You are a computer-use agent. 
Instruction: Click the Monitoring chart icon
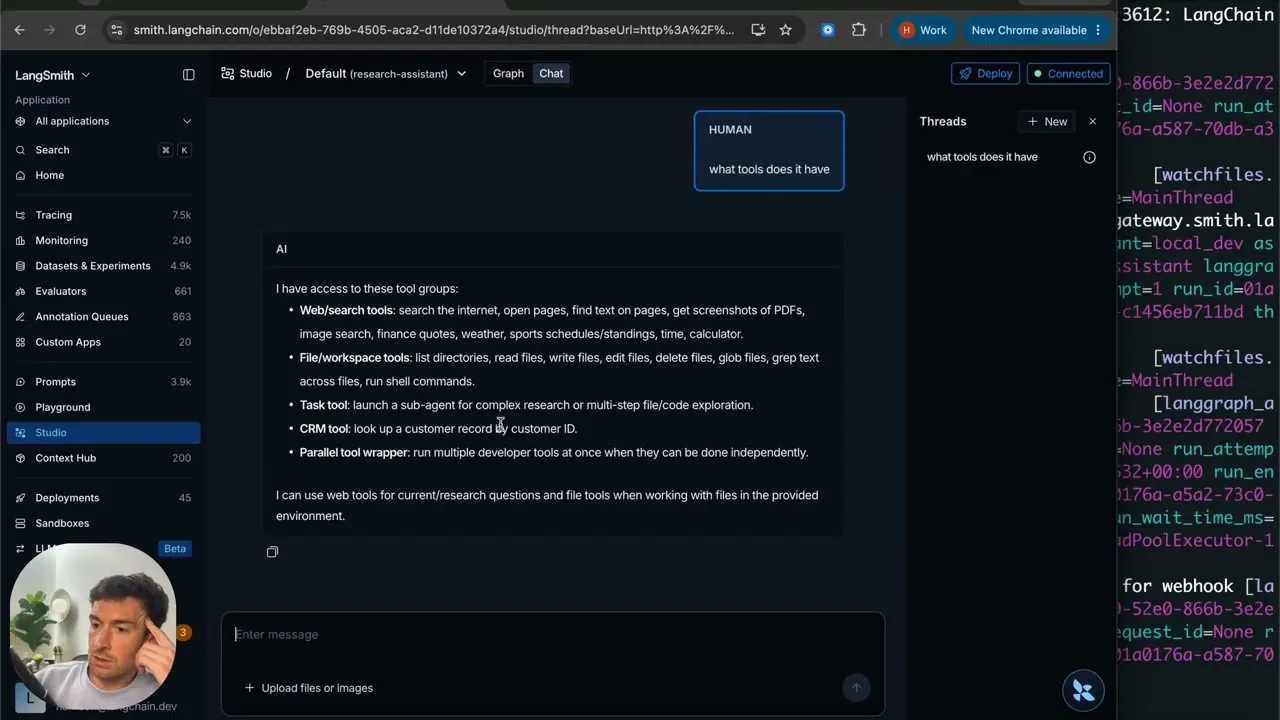21,240
